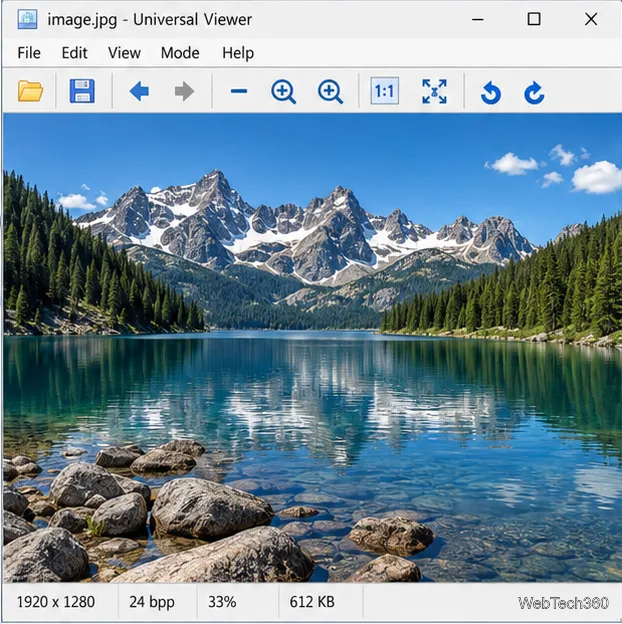Fit image to window with four-arrows icon

pos(434,91)
